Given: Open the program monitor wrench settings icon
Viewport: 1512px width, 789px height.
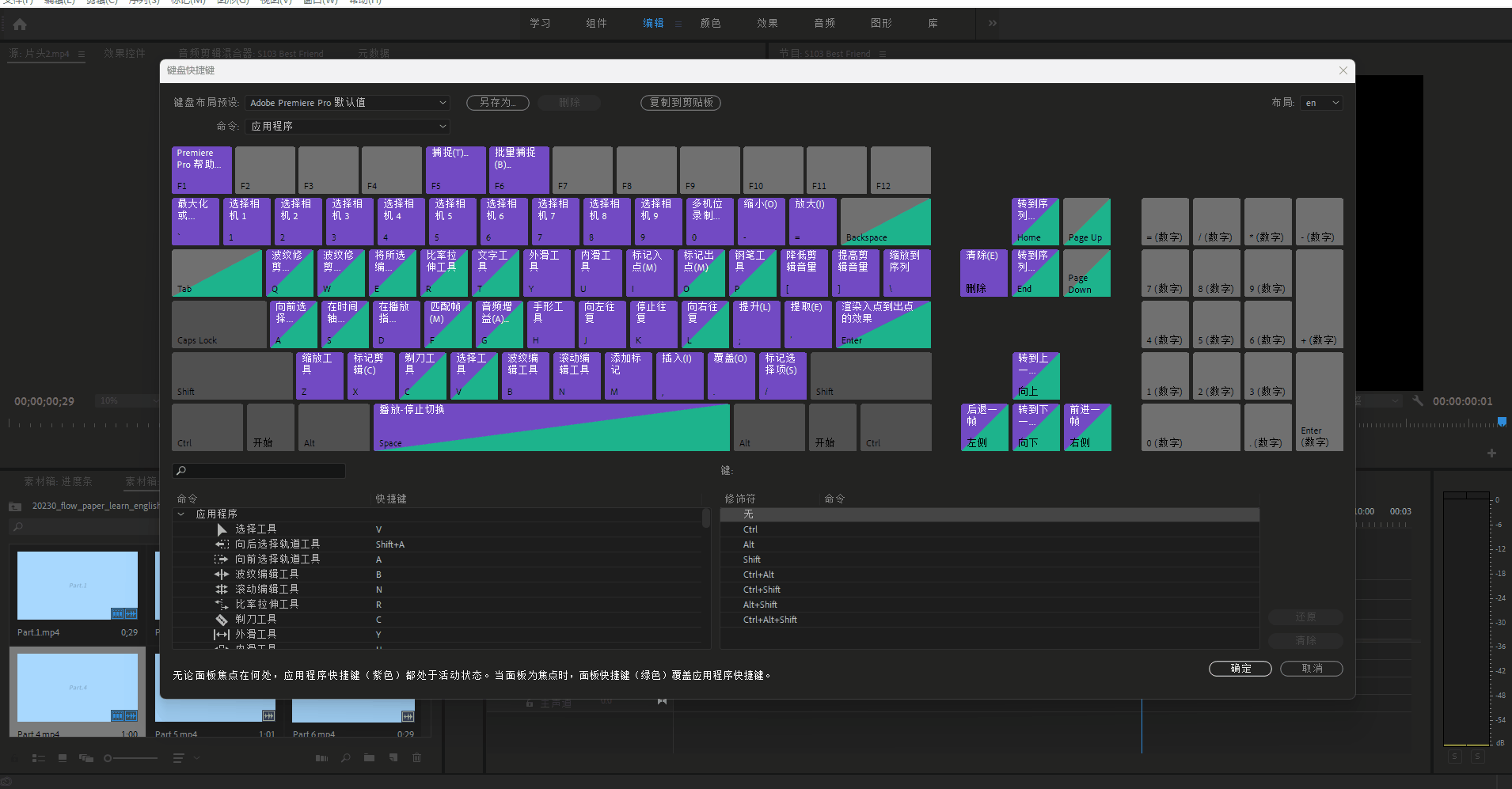Looking at the screenshot, I should click(1418, 401).
